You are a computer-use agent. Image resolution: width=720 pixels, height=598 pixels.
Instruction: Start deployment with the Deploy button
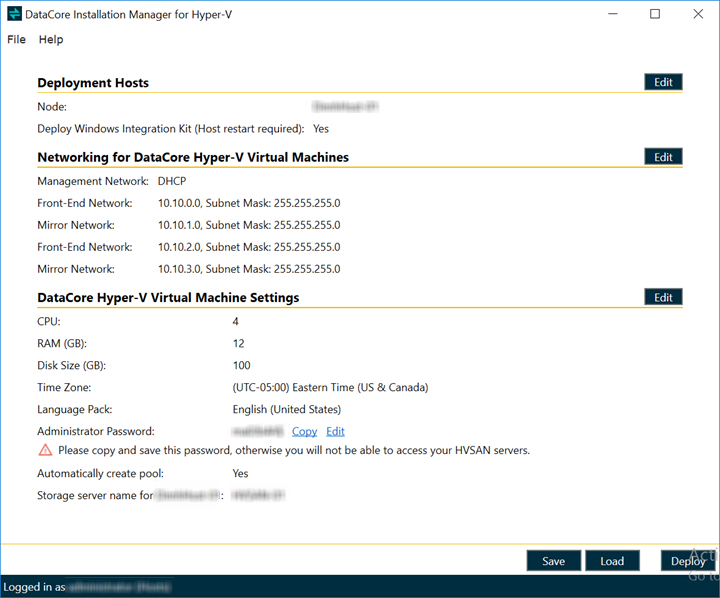click(687, 561)
